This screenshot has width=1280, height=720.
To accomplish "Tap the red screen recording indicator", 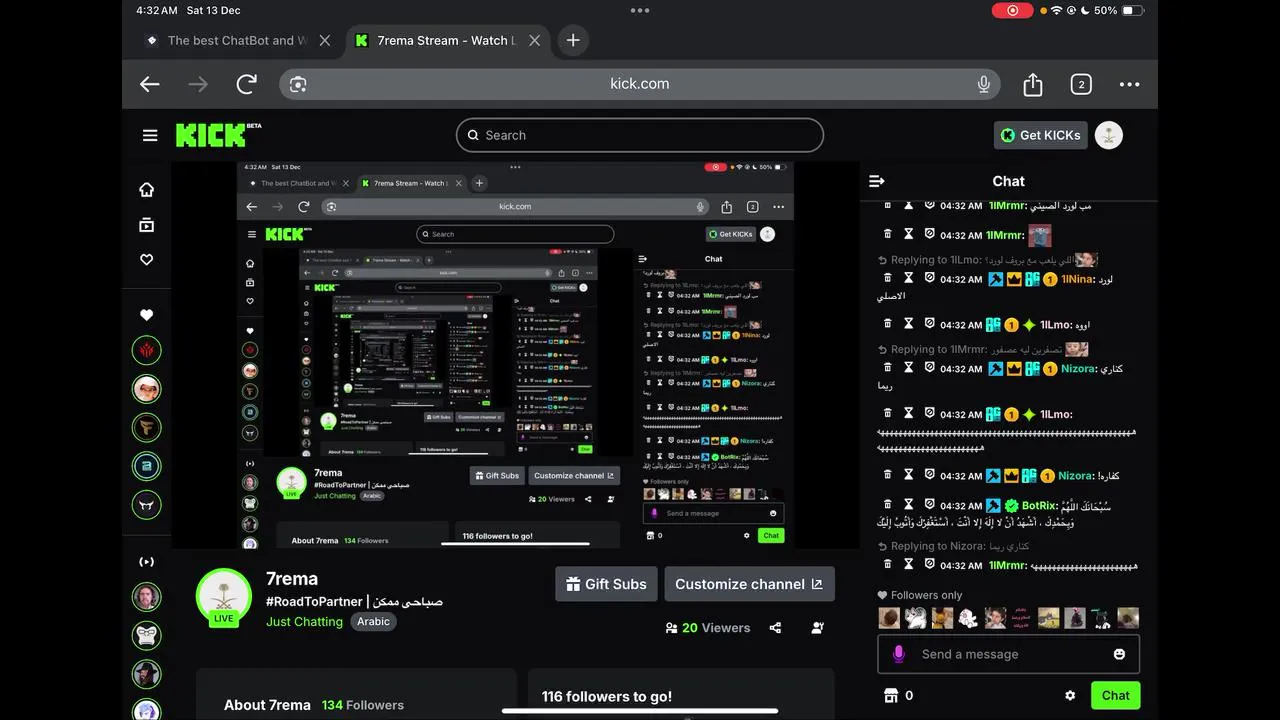I will coord(1012,10).
